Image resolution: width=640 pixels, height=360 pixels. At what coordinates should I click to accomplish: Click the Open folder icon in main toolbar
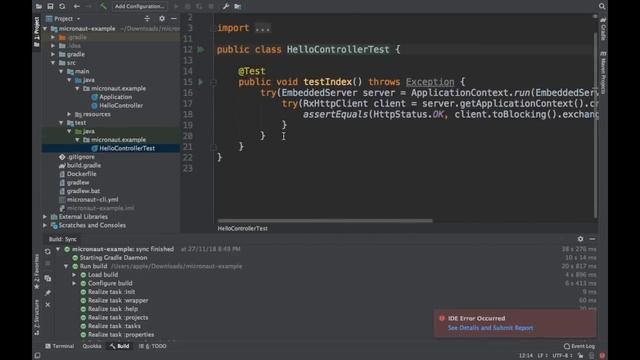[x=39, y=6]
